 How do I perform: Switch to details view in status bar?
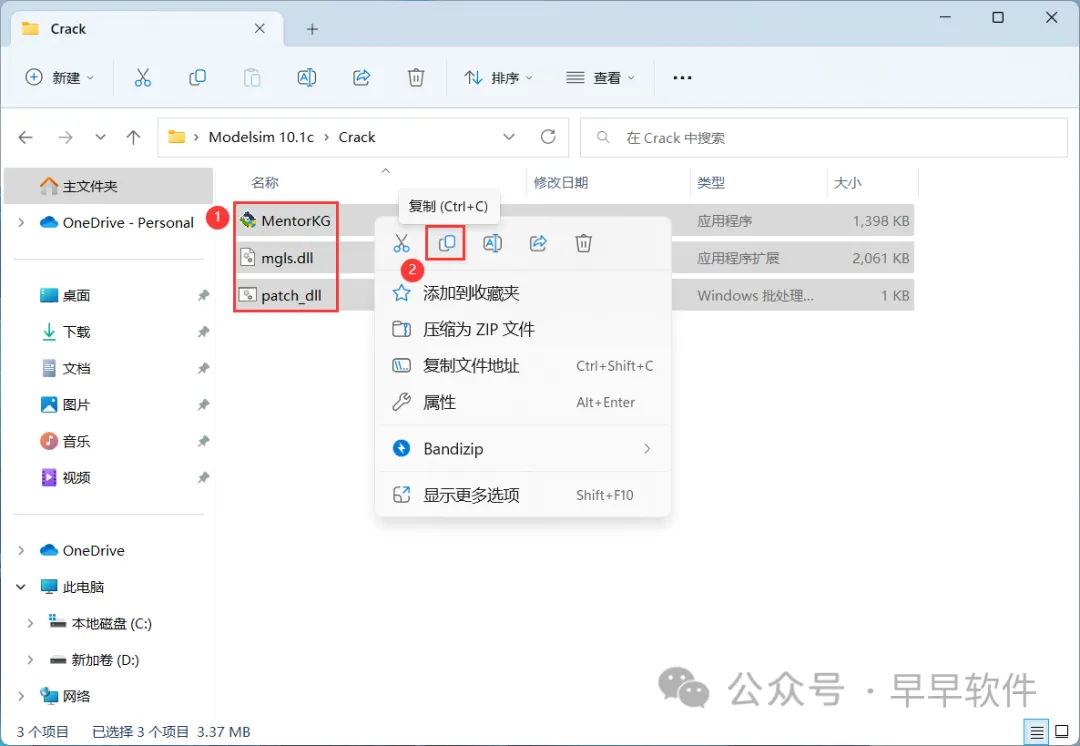(x=1037, y=732)
